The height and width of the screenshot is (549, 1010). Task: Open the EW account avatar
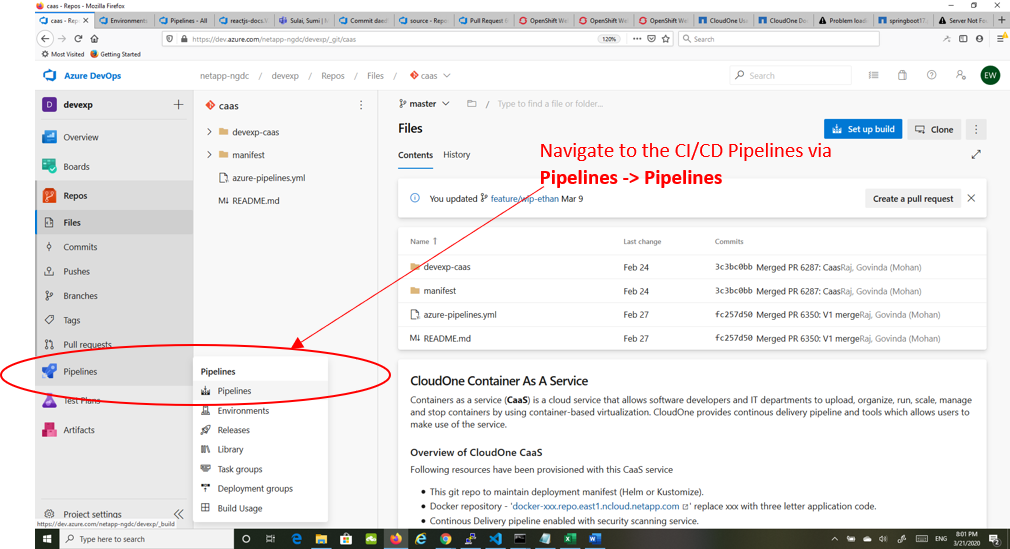pos(990,75)
